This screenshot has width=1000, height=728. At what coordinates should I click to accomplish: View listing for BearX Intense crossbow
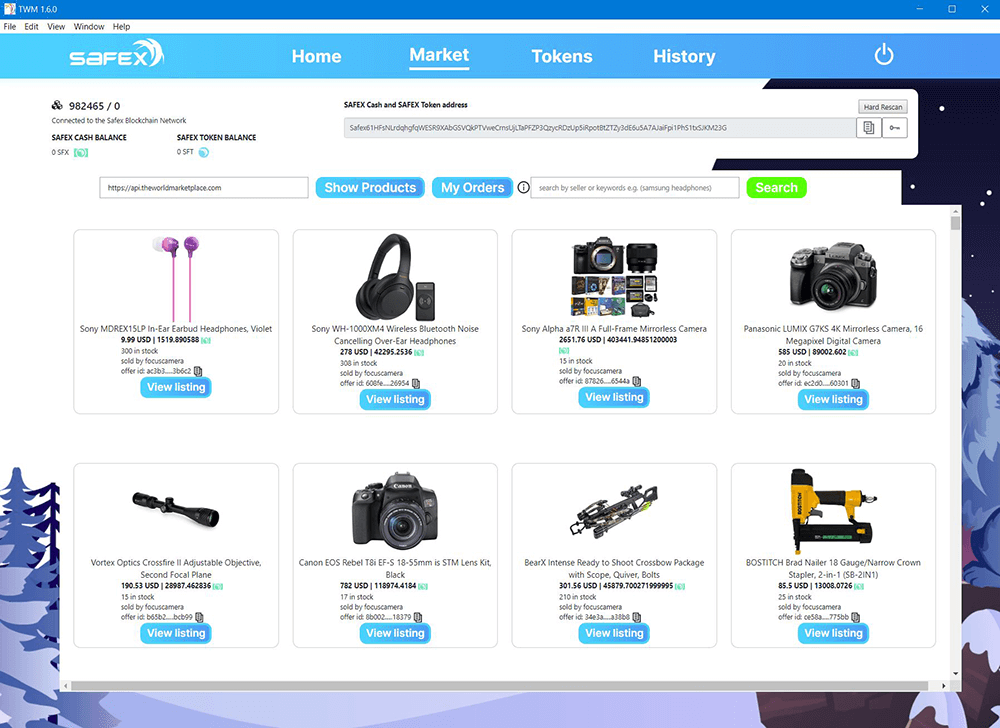614,633
